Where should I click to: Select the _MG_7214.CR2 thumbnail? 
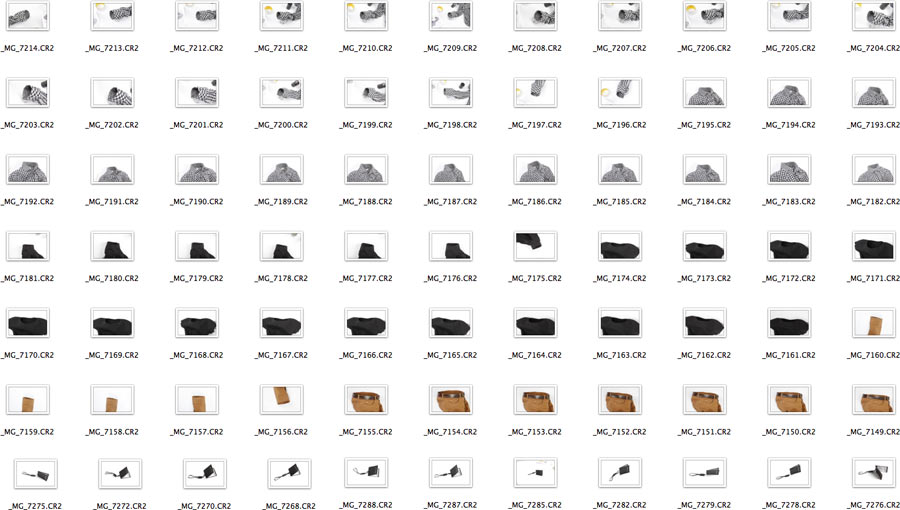click(x=28, y=17)
